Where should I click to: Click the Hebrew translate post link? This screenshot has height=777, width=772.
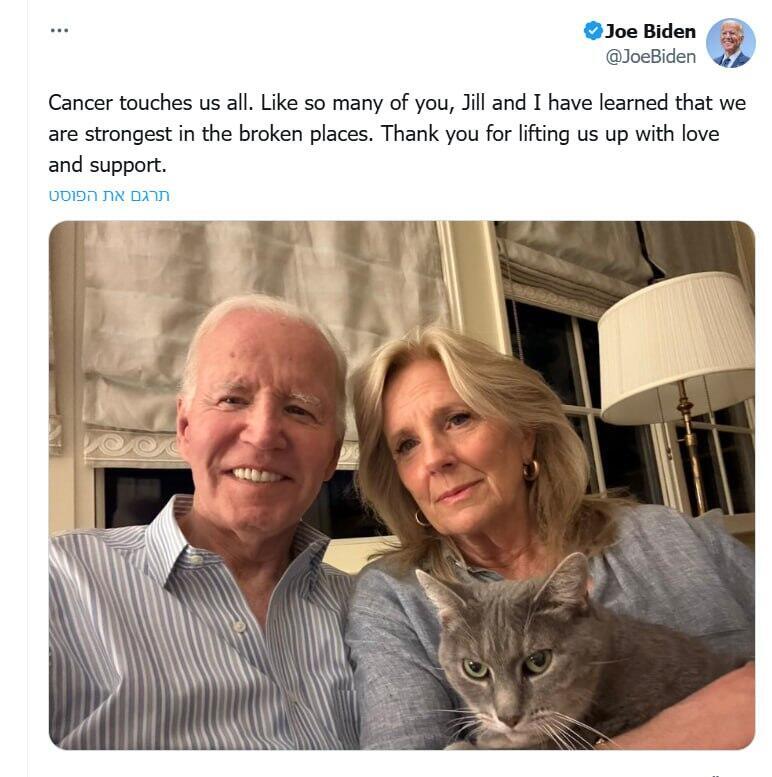109,195
